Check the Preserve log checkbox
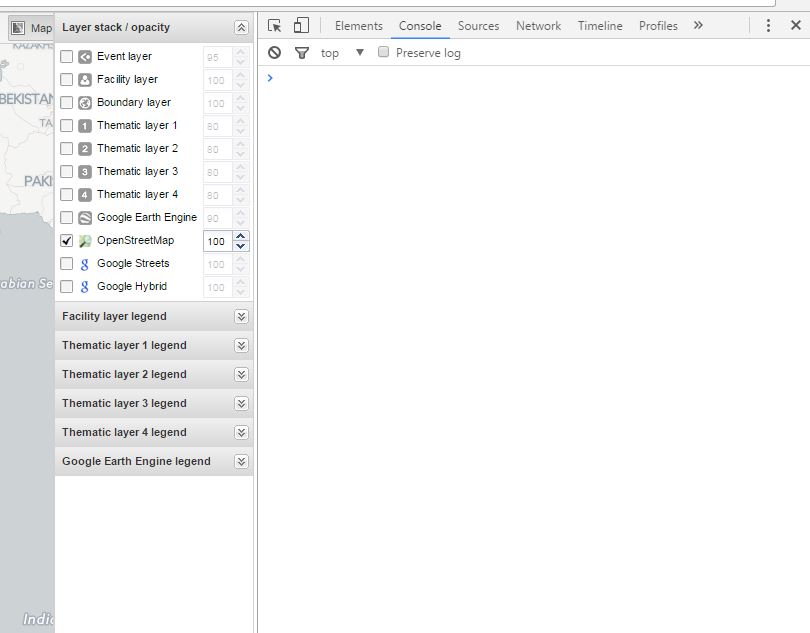This screenshot has height=633, width=810. (383, 53)
